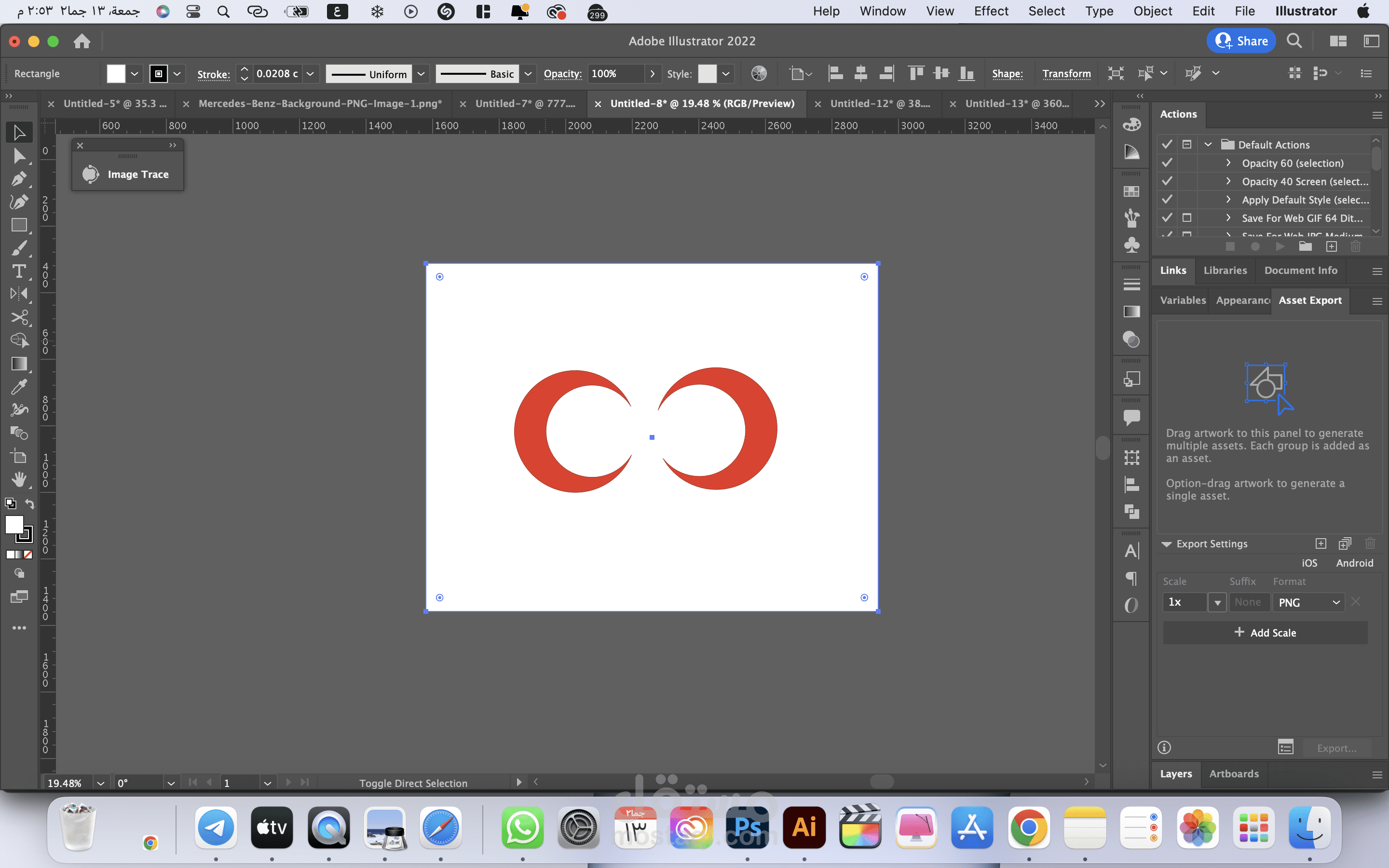
Task: Toggle checkmark for Opacity 60 action
Action: pyautogui.click(x=1167, y=163)
